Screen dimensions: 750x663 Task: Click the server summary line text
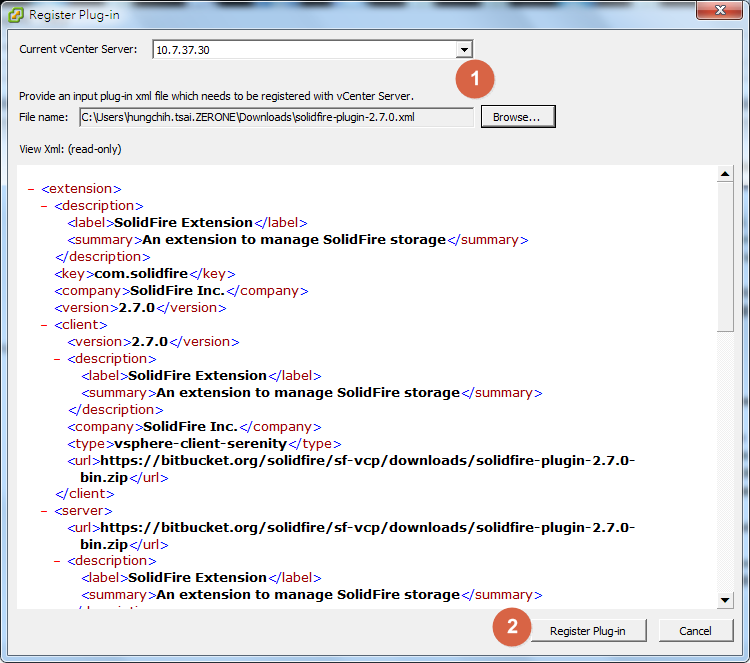tap(308, 595)
